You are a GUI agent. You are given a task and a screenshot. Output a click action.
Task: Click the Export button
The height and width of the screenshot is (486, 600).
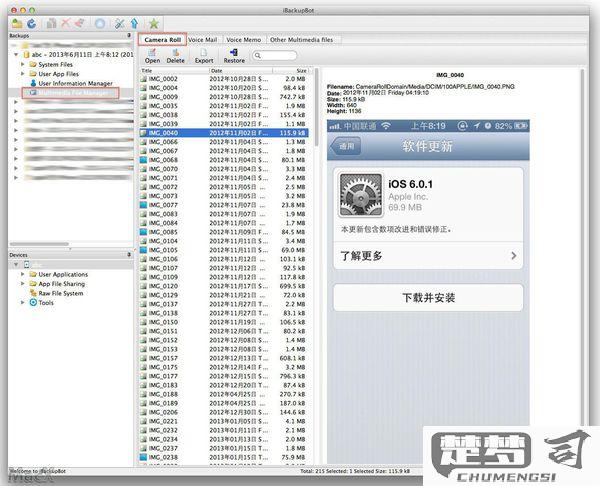tap(204, 56)
